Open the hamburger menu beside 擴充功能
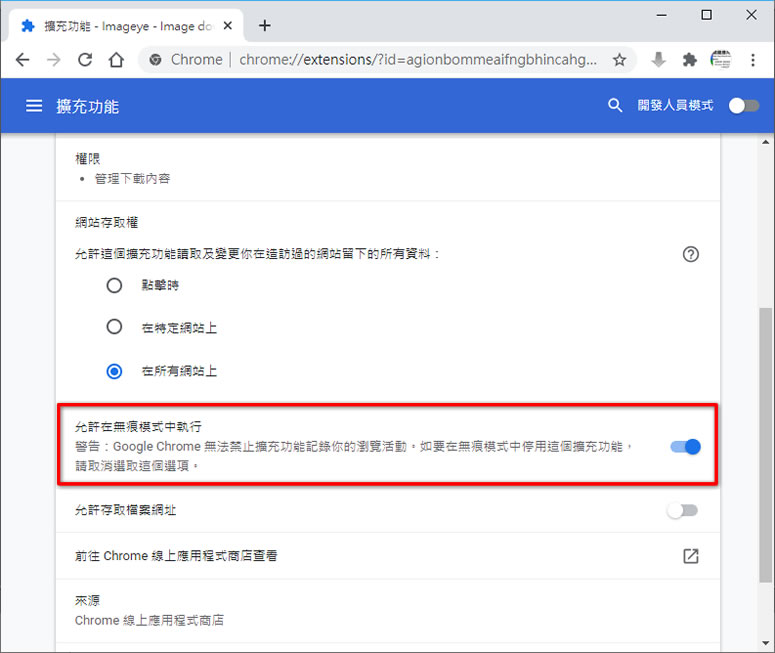The image size is (775, 653). click(34, 106)
